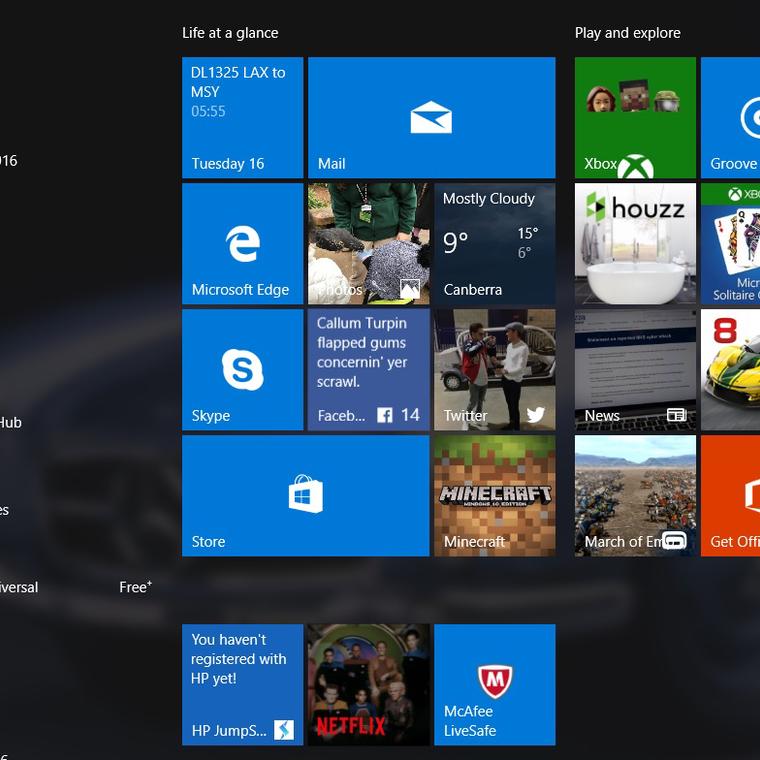This screenshot has height=760, width=760.
Task: Open the Windows Store tile
Action: (305, 496)
